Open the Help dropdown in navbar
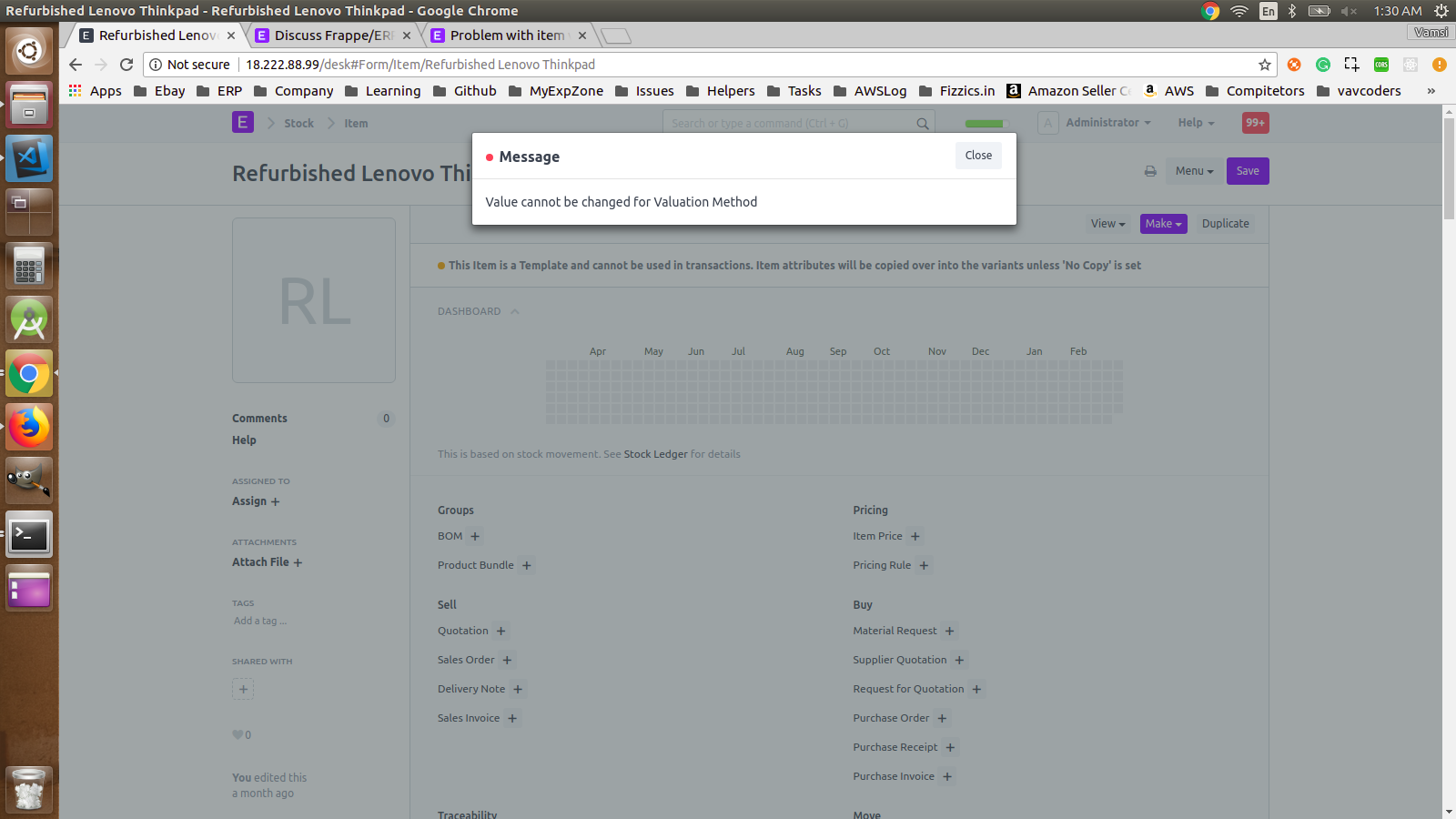The width and height of the screenshot is (1456, 819). pyautogui.click(x=1196, y=123)
